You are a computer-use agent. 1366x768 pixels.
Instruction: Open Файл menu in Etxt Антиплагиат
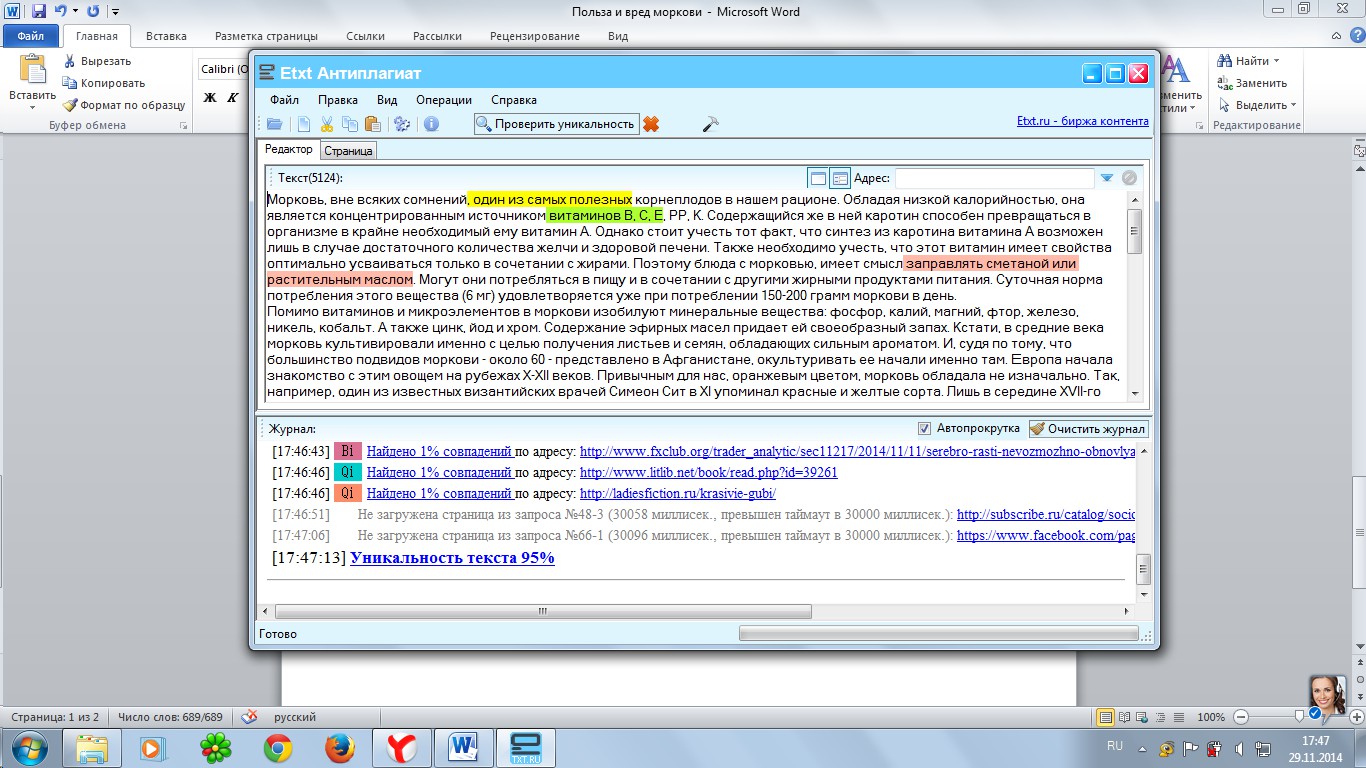(x=284, y=100)
